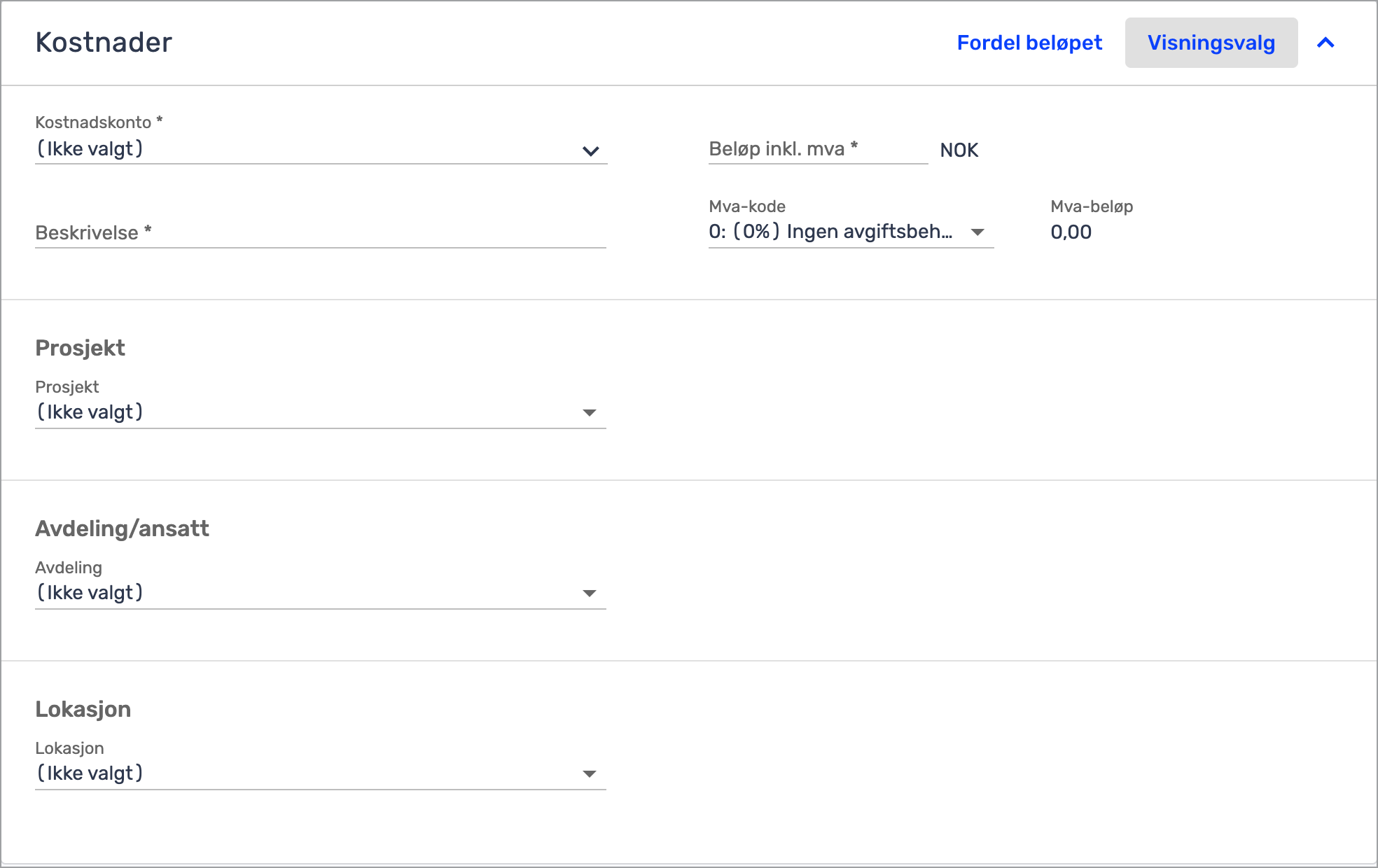The image size is (1378, 868).
Task: Click the Lokasjon dropdown triangle icon
Action: [x=590, y=774]
